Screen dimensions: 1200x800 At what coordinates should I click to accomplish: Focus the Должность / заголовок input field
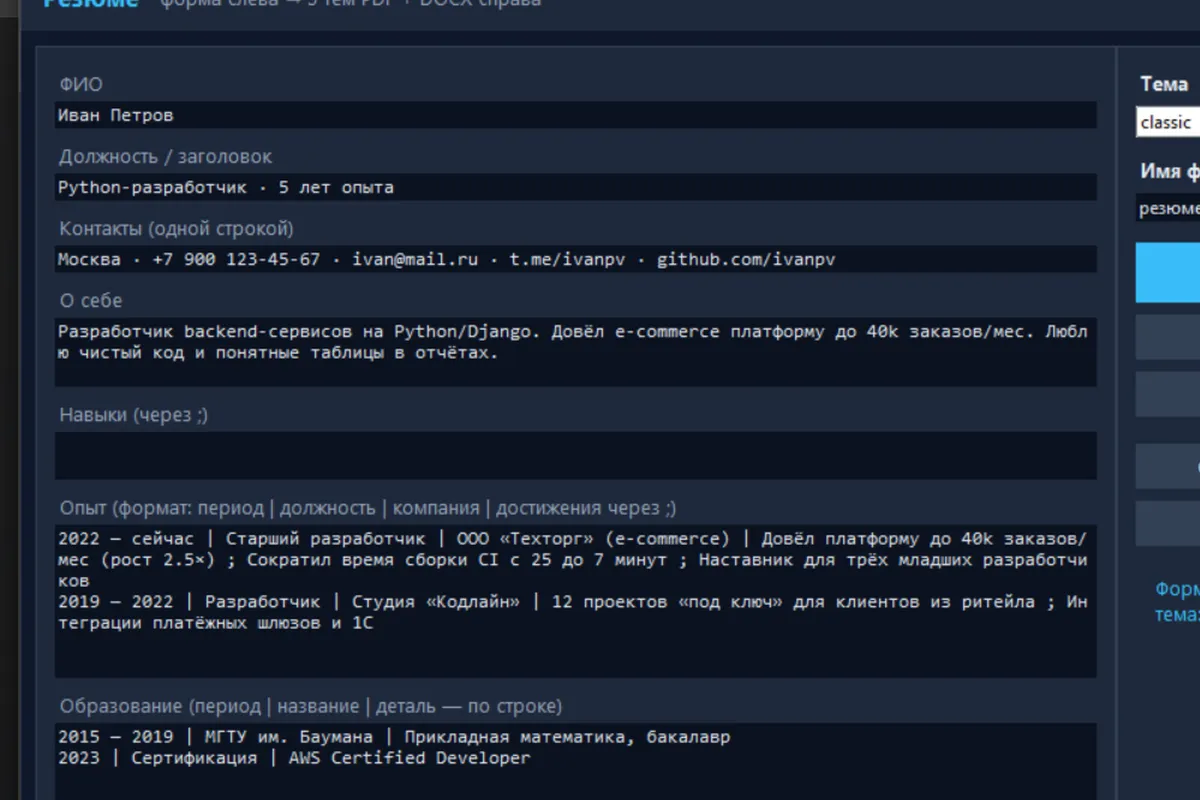[576, 187]
